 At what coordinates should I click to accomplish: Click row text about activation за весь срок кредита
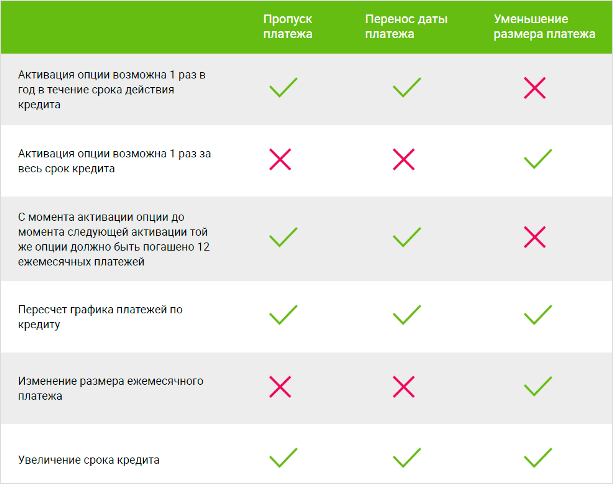tap(114, 160)
